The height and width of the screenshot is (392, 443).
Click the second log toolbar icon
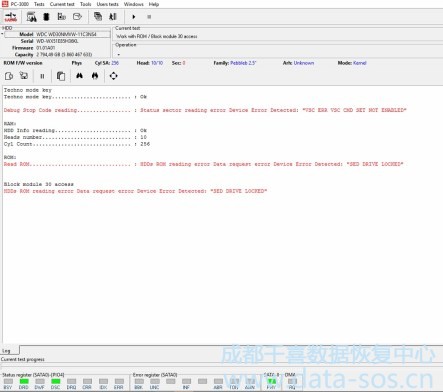coord(24,76)
